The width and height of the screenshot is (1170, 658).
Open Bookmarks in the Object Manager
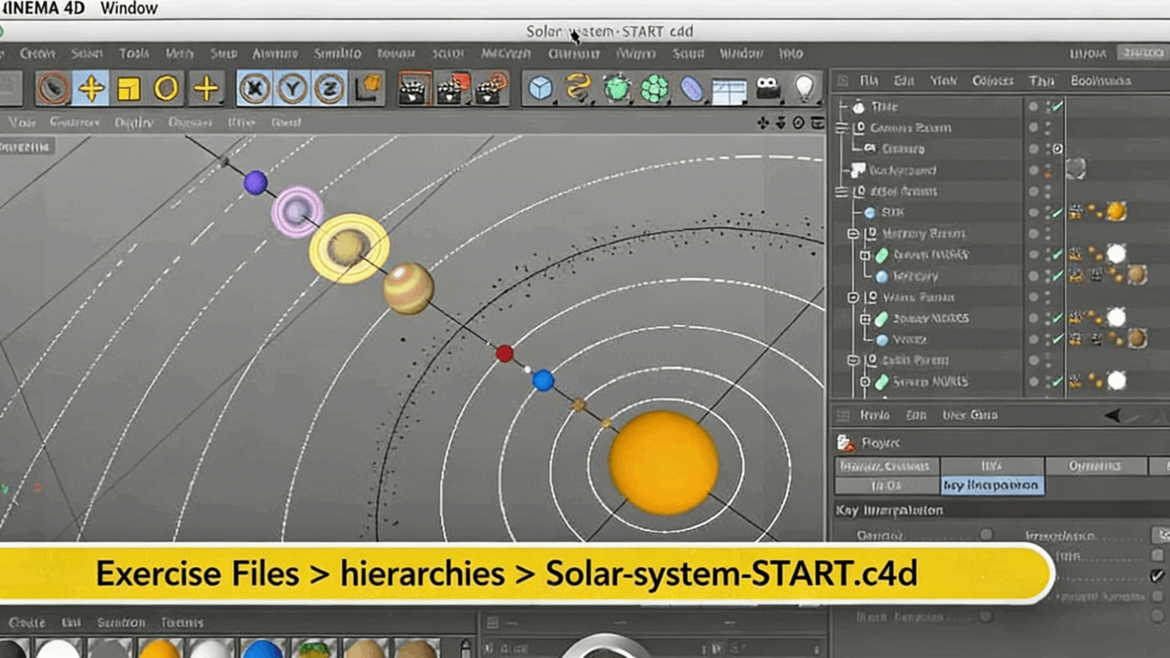point(1099,81)
